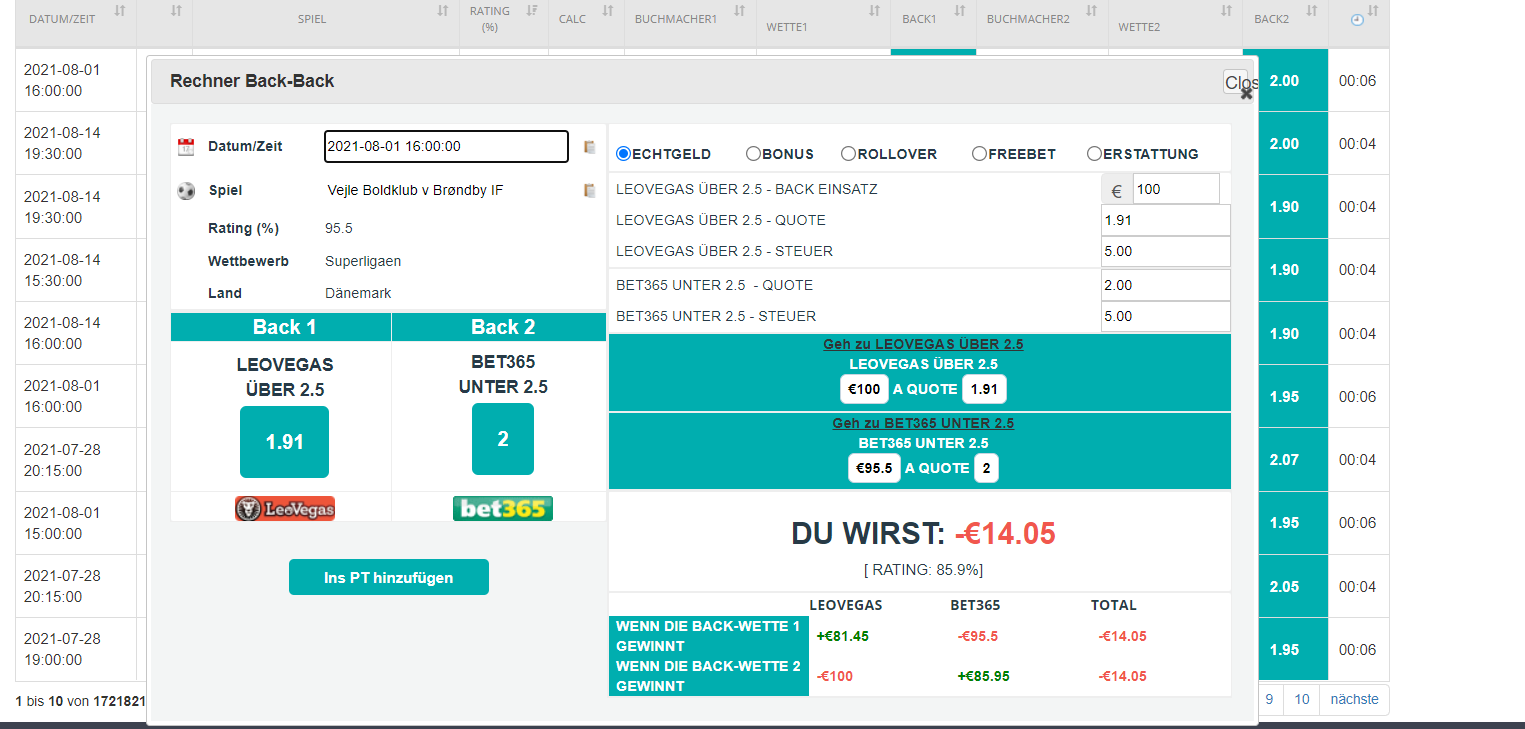
Task: Select the BONUS radio option
Action: (x=753, y=154)
